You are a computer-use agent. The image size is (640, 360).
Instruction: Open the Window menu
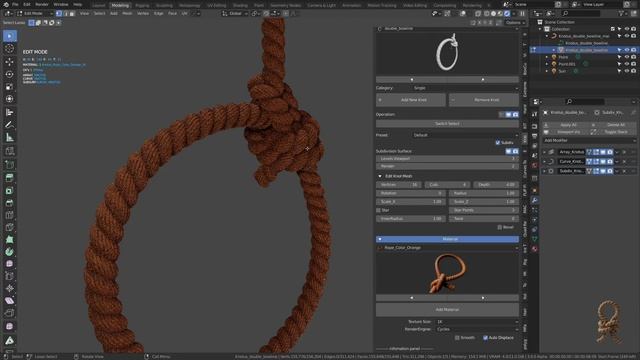tap(61, 4)
